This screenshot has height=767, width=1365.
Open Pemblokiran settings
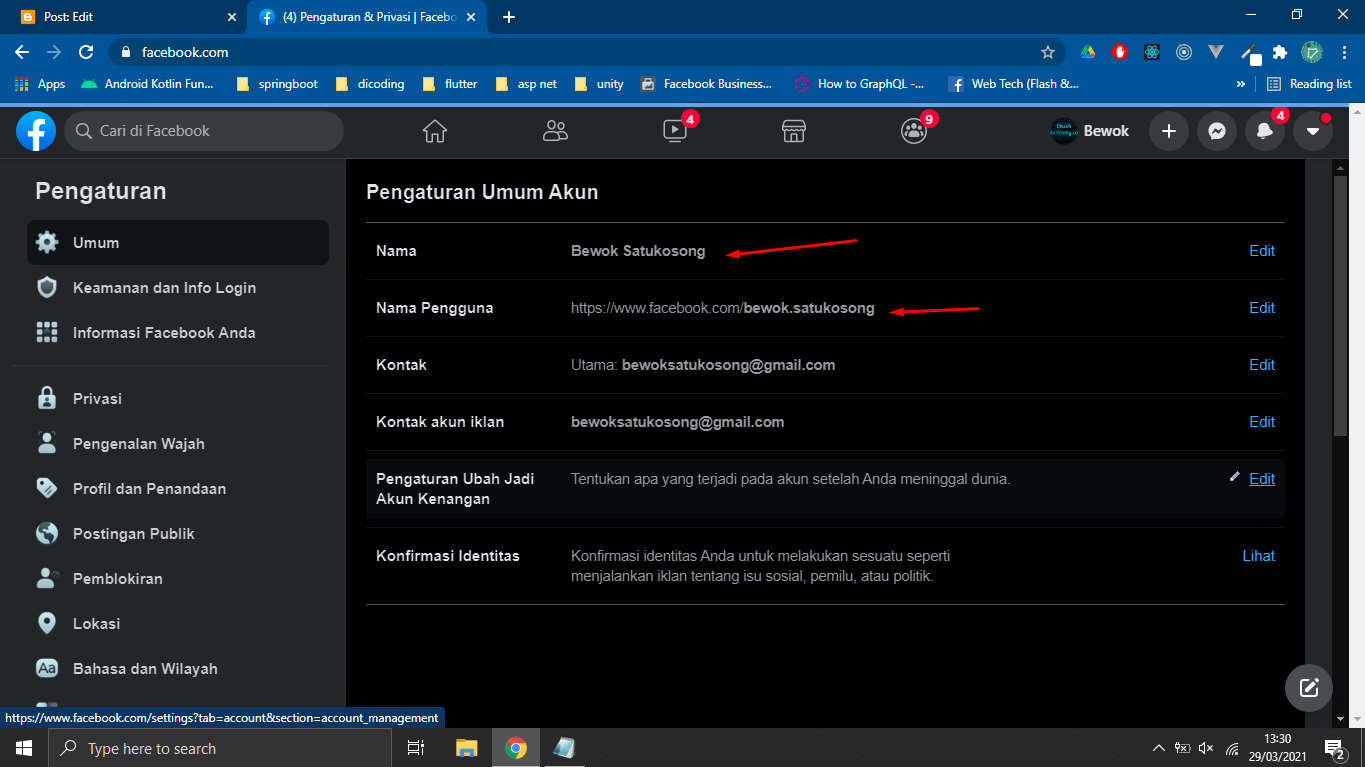pos(178,579)
